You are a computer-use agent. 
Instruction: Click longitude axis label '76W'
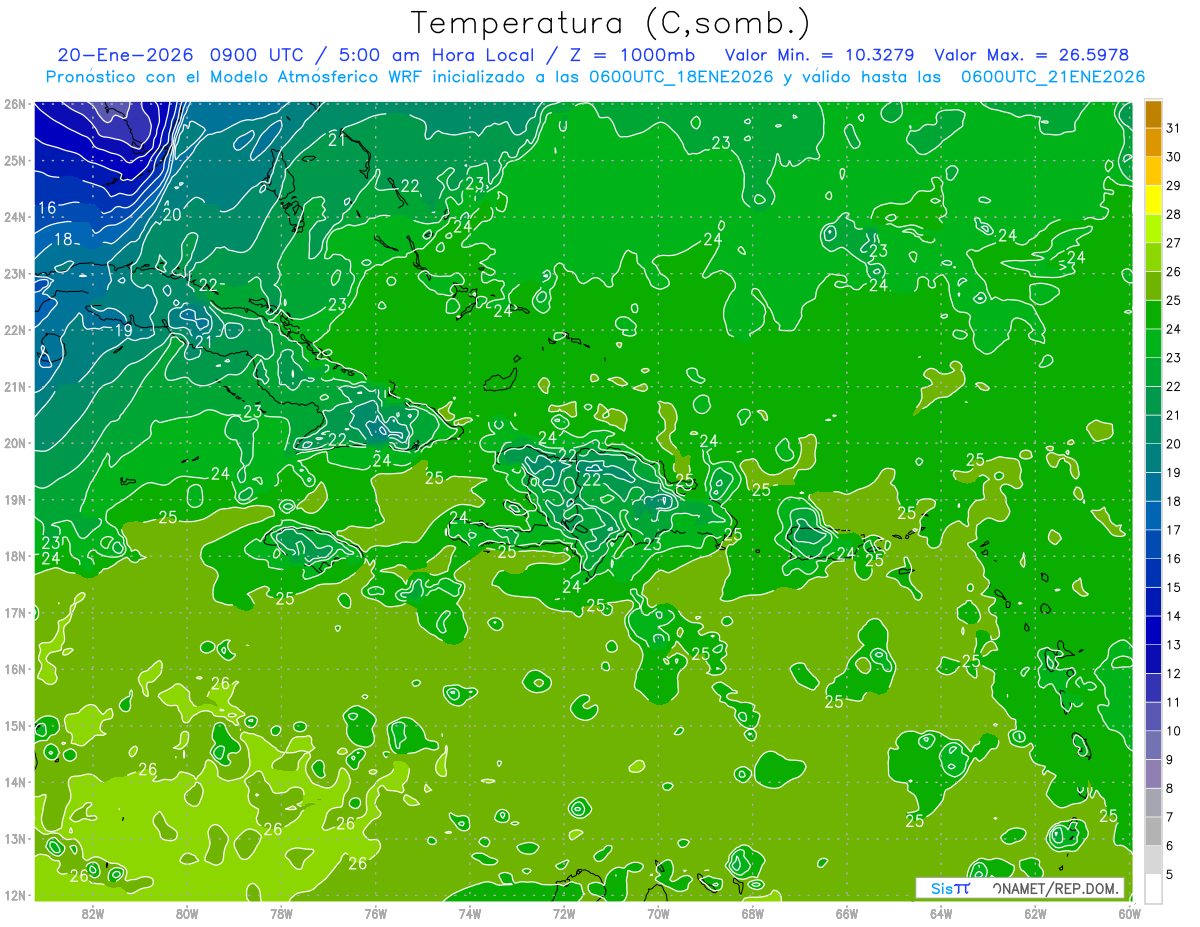[375, 913]
